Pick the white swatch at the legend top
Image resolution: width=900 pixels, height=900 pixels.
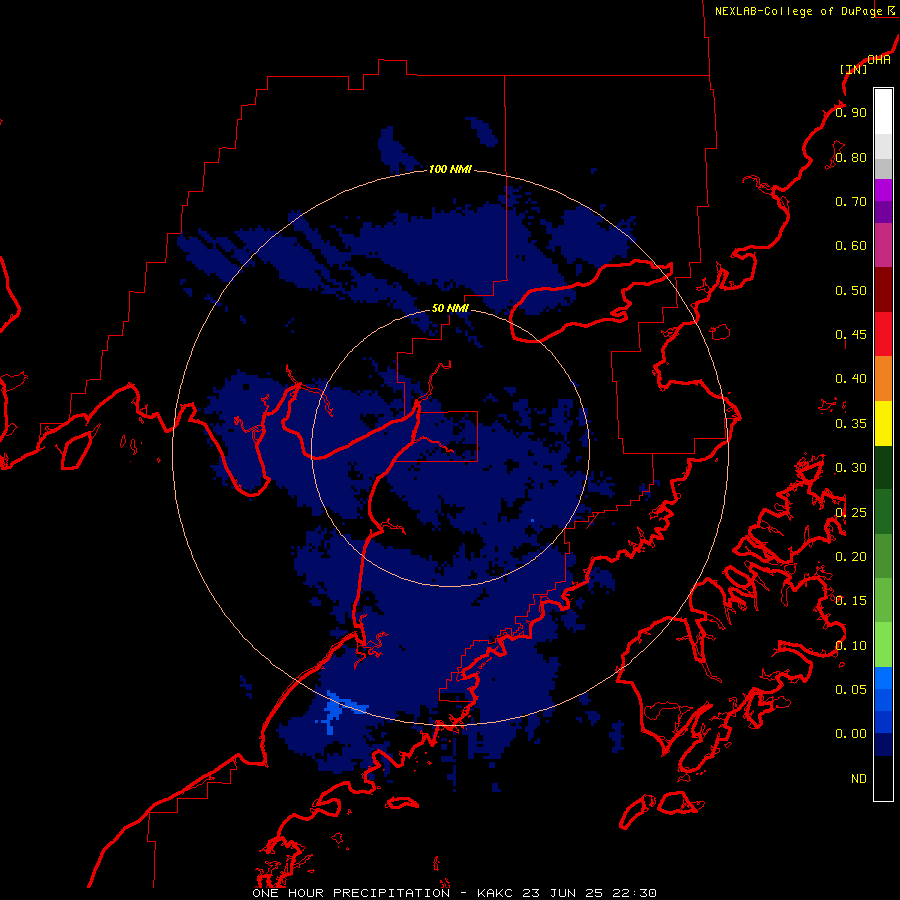point(883,111)
